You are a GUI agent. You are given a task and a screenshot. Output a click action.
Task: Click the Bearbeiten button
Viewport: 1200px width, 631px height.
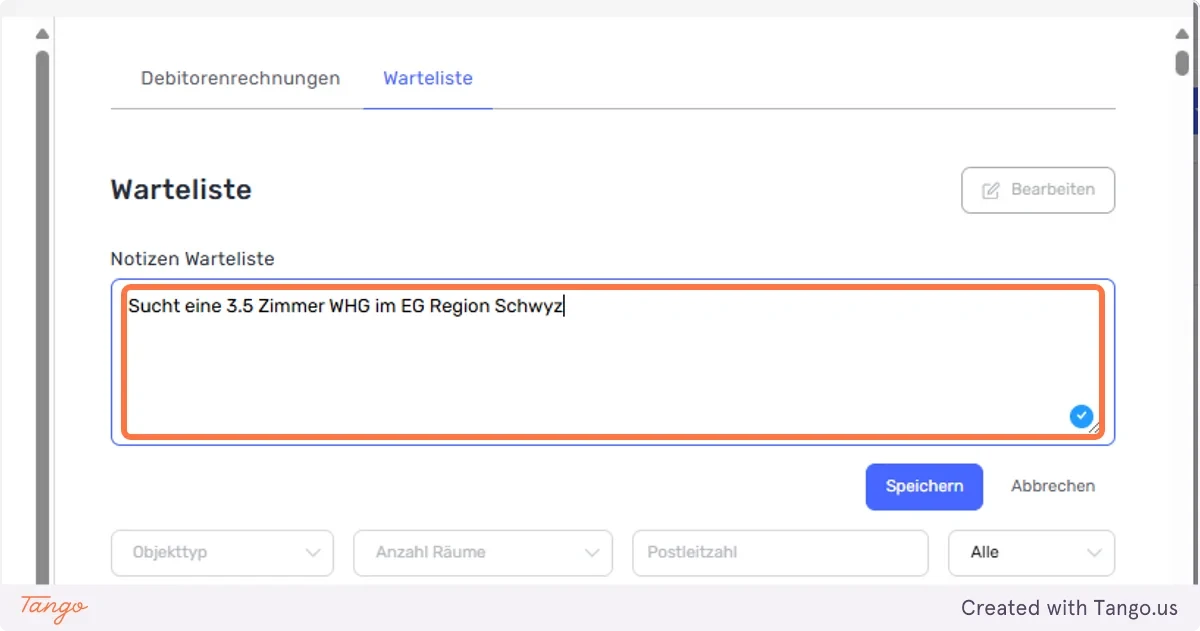click(x=1038, y=190)
